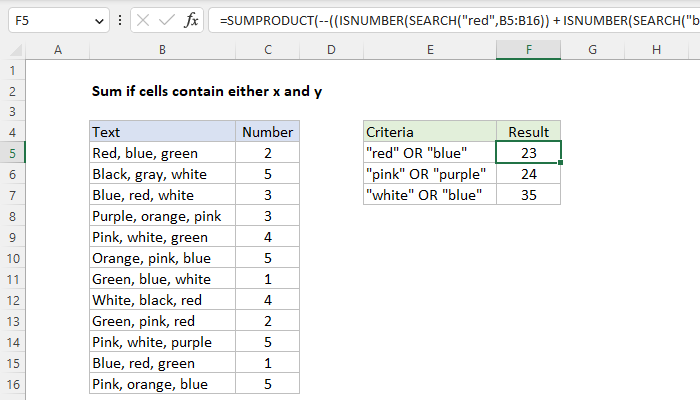Viewport: 700px width, 400px height.
Task: Click number cell in 'Orange, pink, blue' row
Action: (x=267, y=258)
